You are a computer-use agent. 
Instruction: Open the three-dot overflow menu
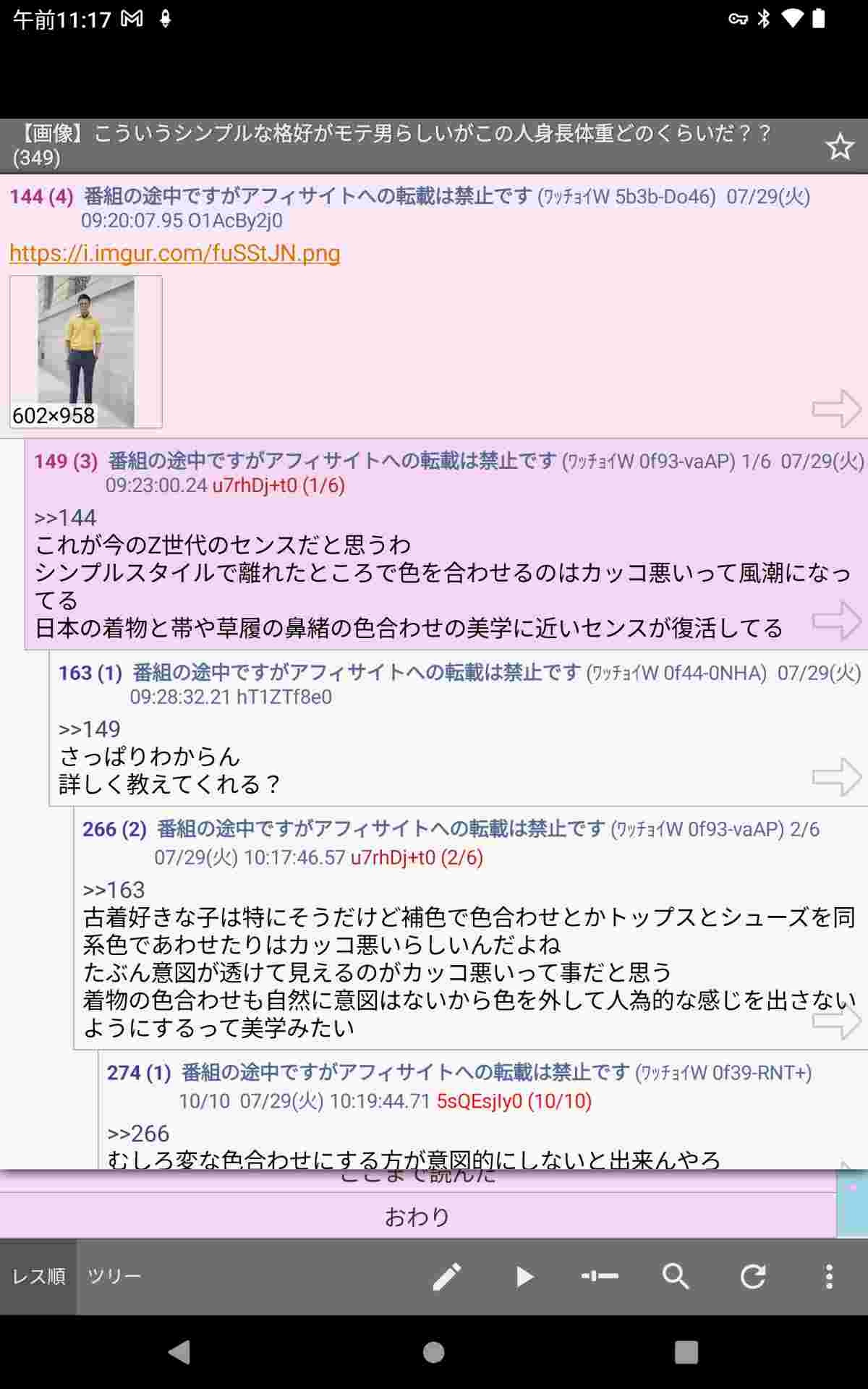(x=829, y=1276)
